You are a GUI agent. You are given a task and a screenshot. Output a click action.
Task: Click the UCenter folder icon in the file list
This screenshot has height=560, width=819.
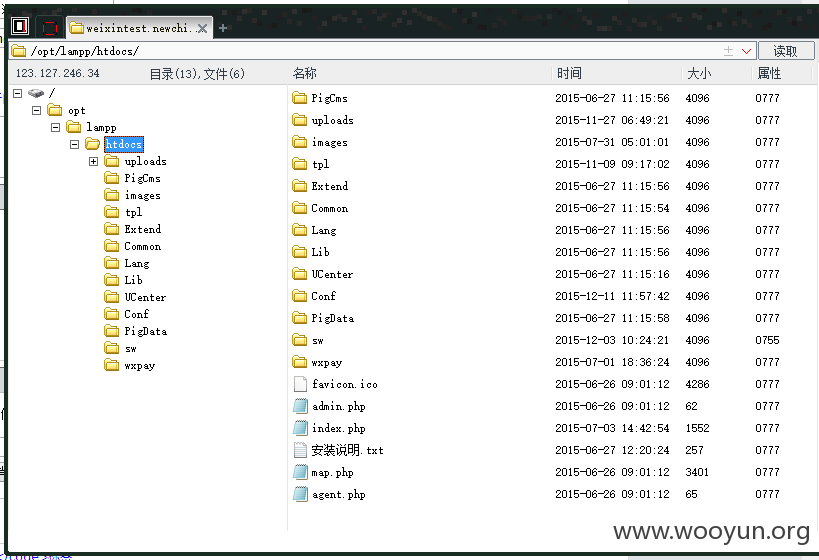tap(300, 274)
